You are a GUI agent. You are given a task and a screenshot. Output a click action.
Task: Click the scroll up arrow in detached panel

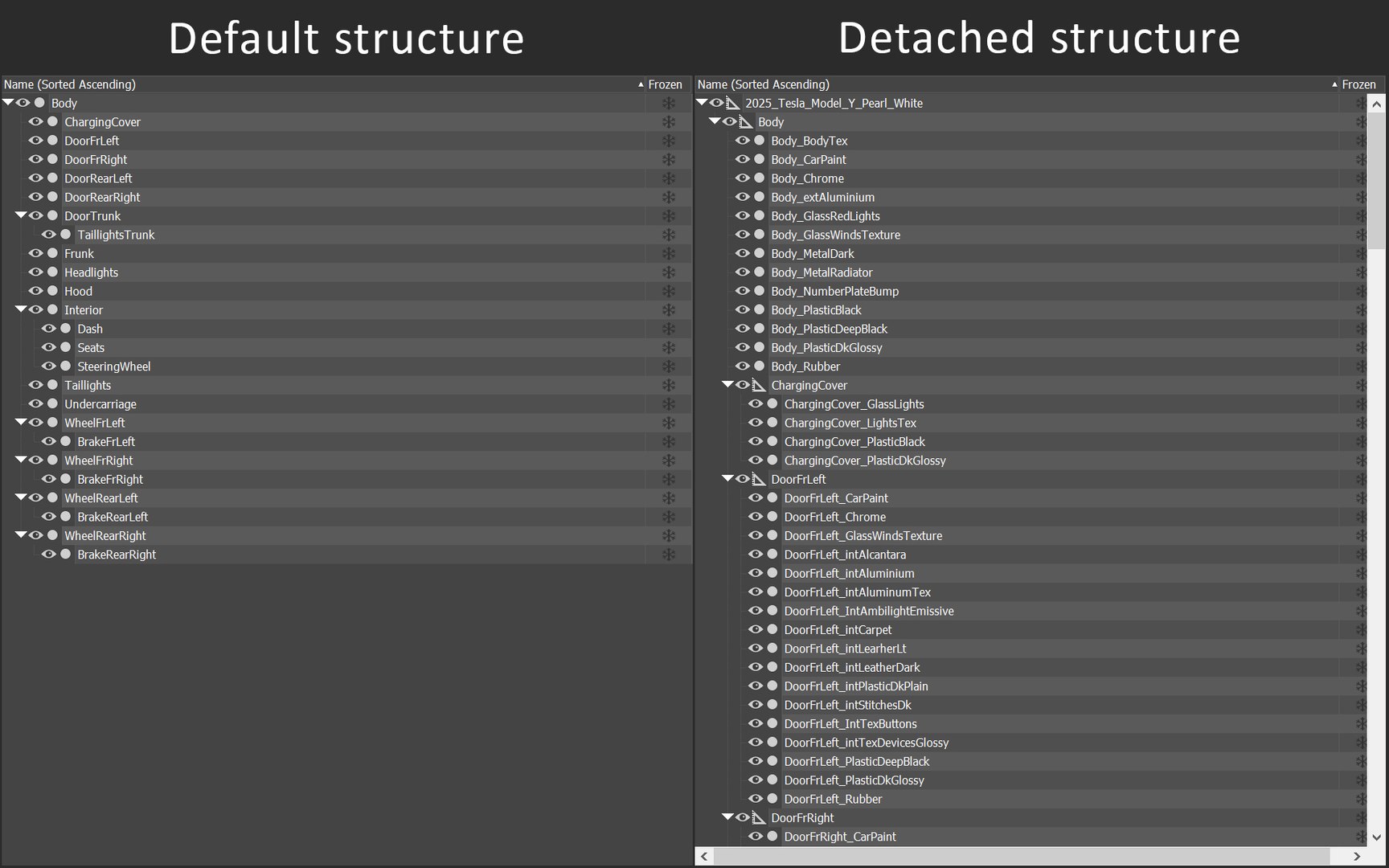(x=1376, y=104)
